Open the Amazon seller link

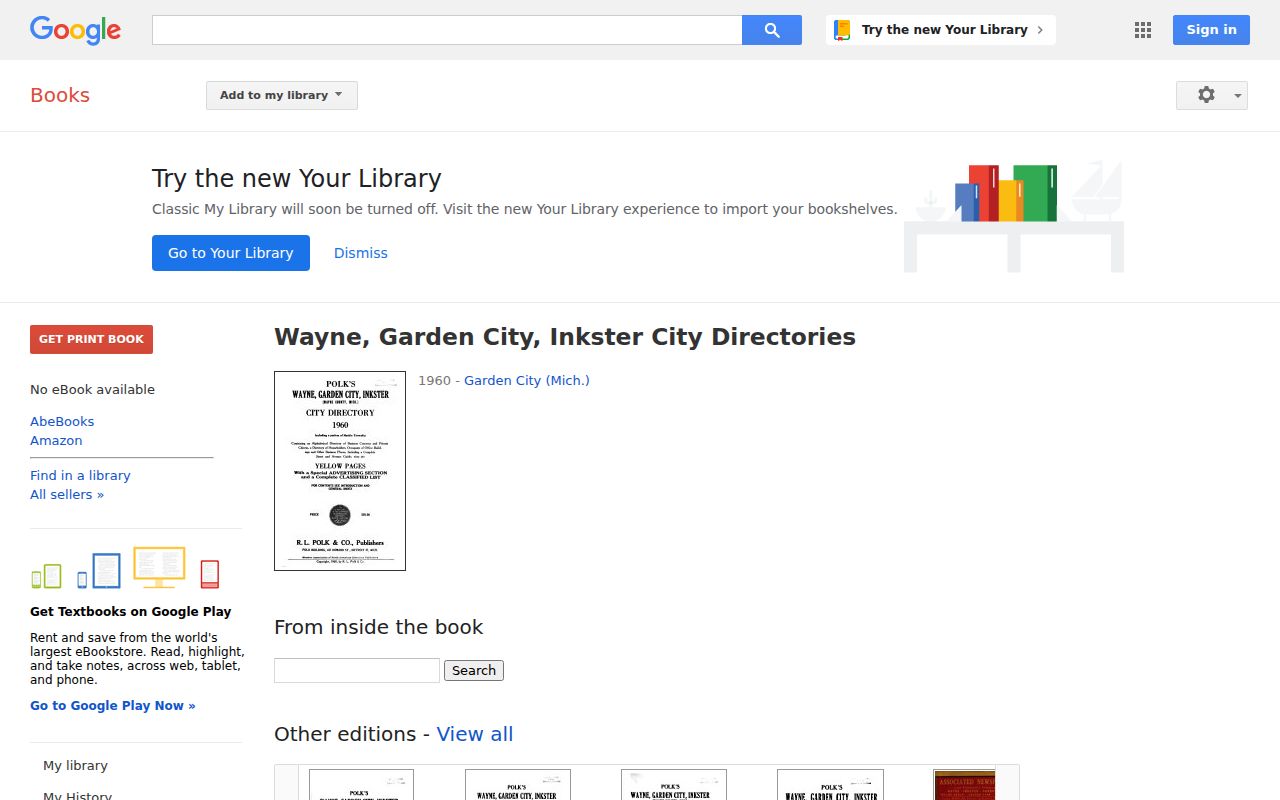56,440
